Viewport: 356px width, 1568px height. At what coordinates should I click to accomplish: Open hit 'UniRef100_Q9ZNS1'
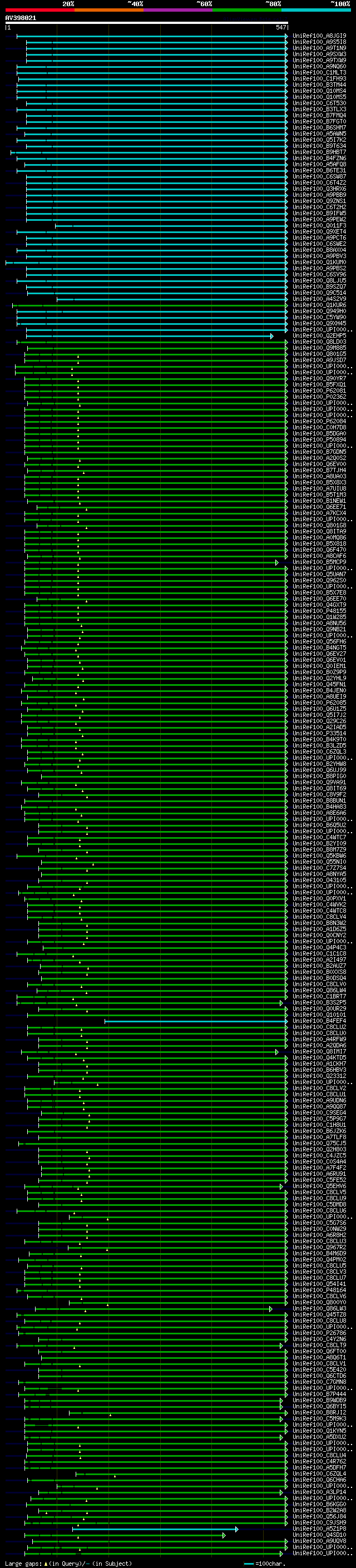tap(319, 201)
